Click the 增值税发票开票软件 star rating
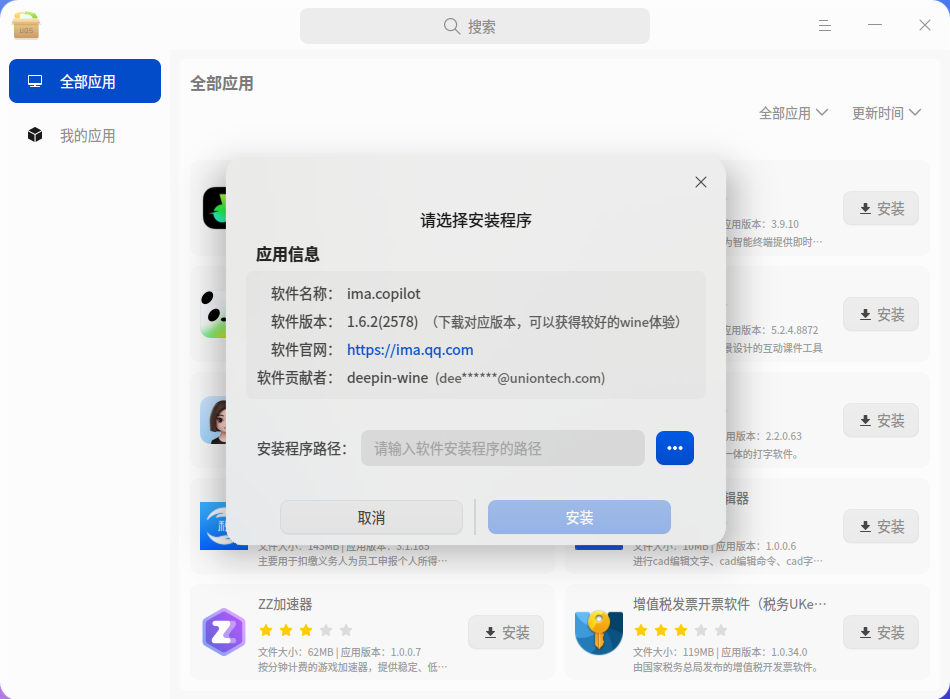 click(x=680, y=630)
